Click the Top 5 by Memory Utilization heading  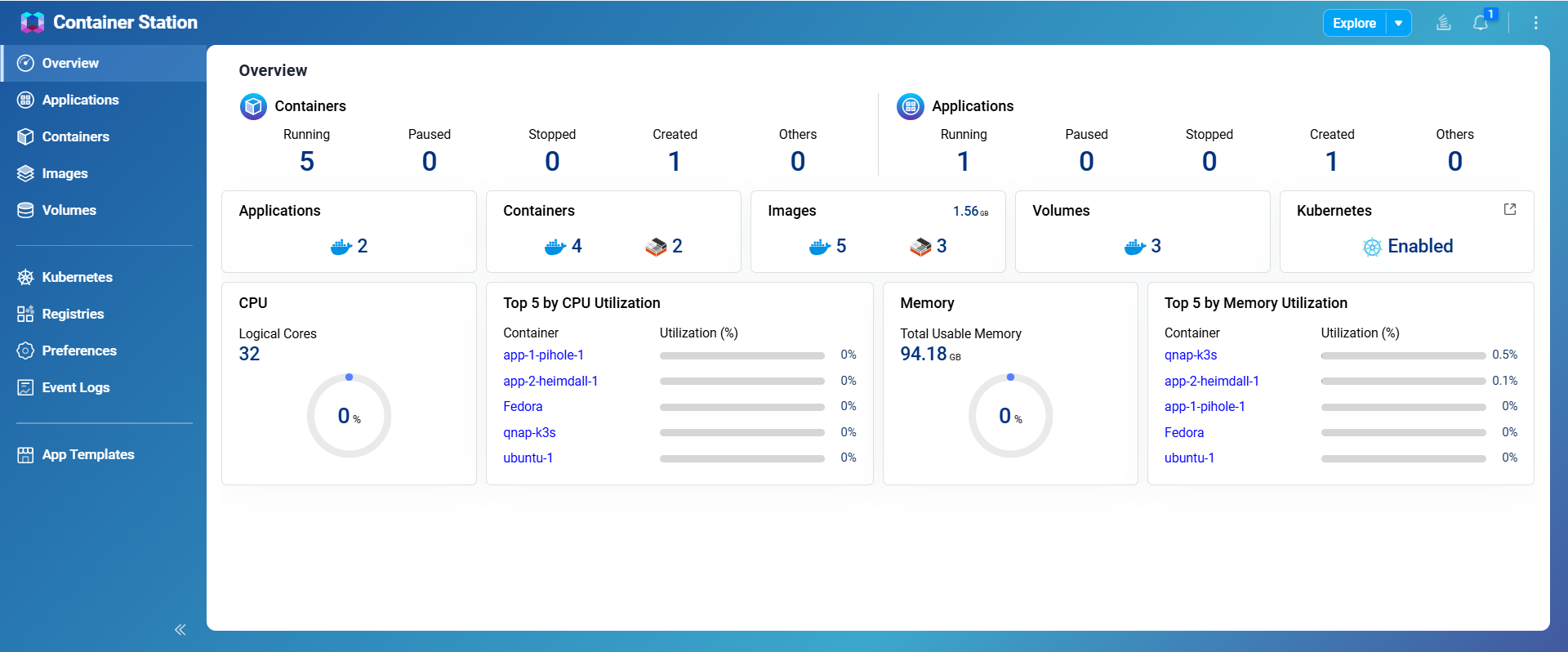click(1256, 303)
